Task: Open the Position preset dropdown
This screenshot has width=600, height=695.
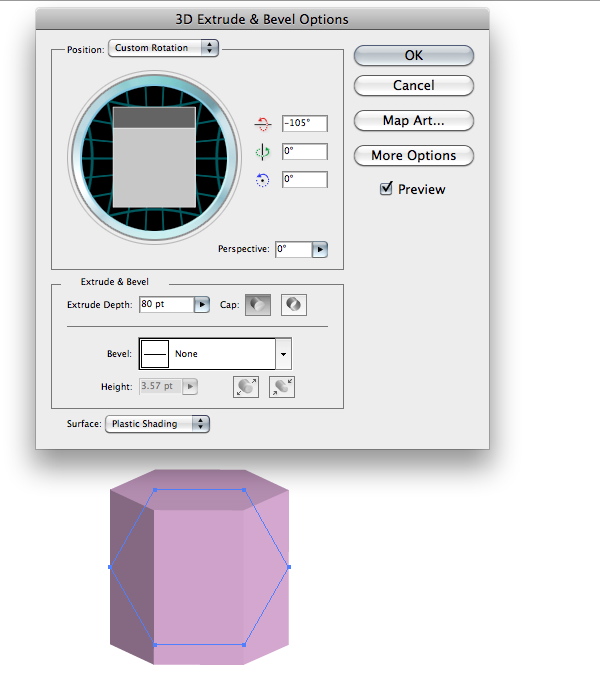Action: click(x=164, y=48)
